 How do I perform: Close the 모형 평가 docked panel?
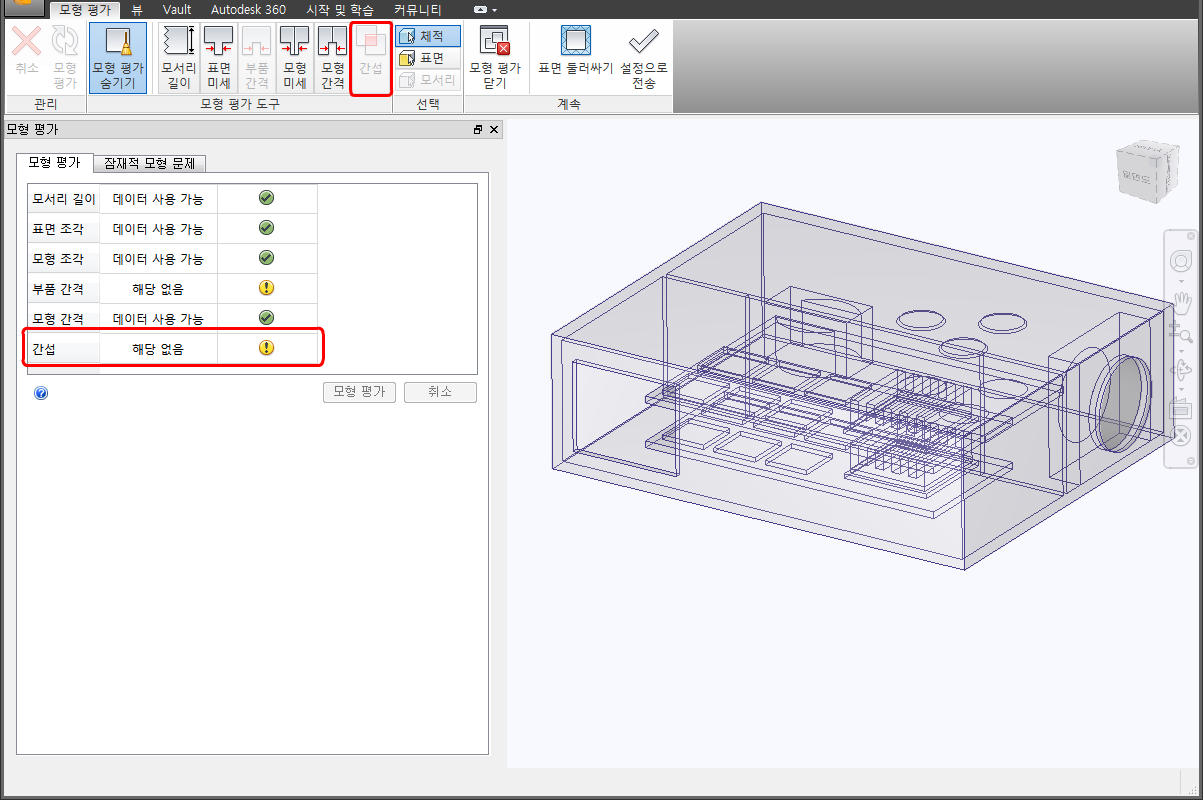pos(494,130)
